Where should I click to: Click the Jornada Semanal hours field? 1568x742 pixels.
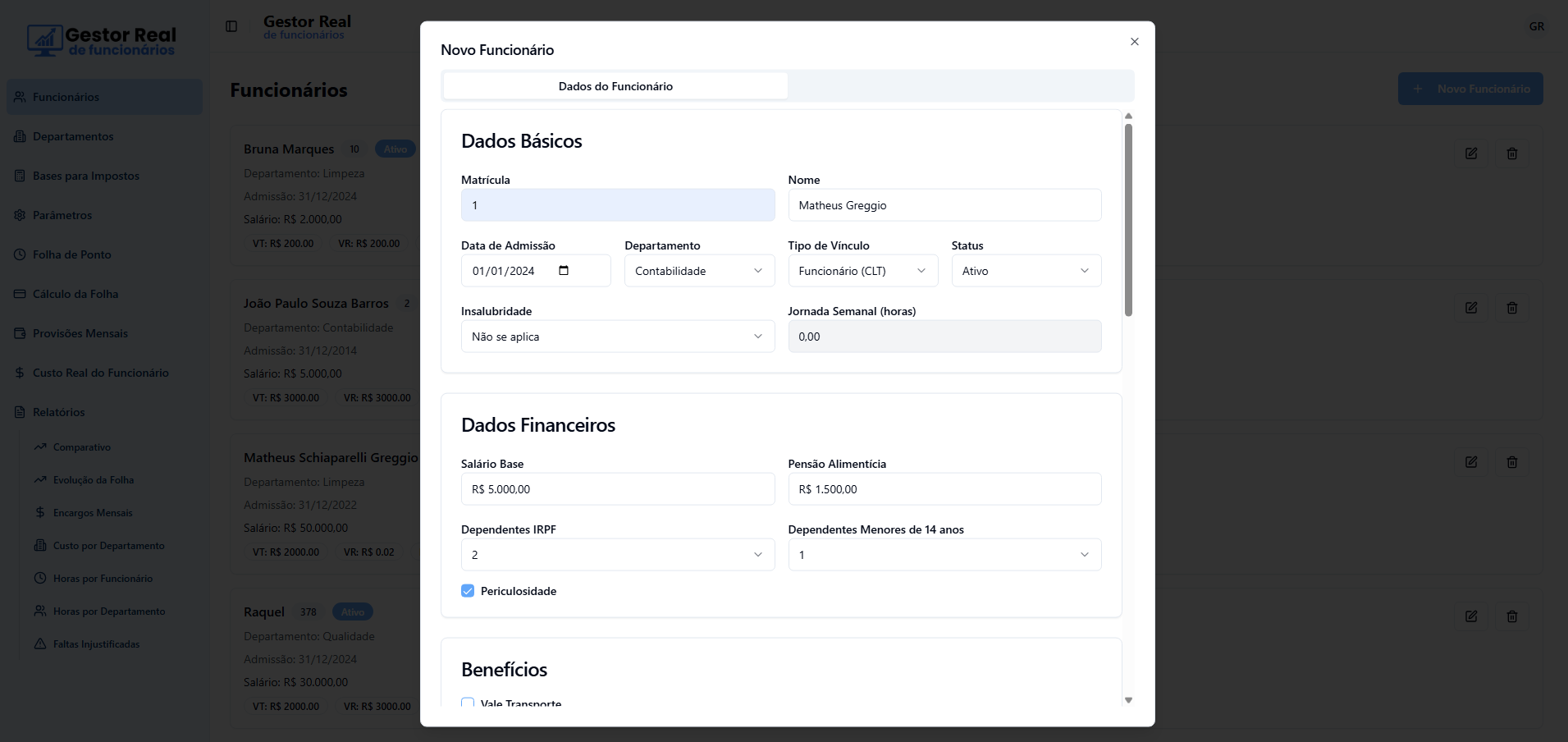pyautogui.click(x=944, y=337)
